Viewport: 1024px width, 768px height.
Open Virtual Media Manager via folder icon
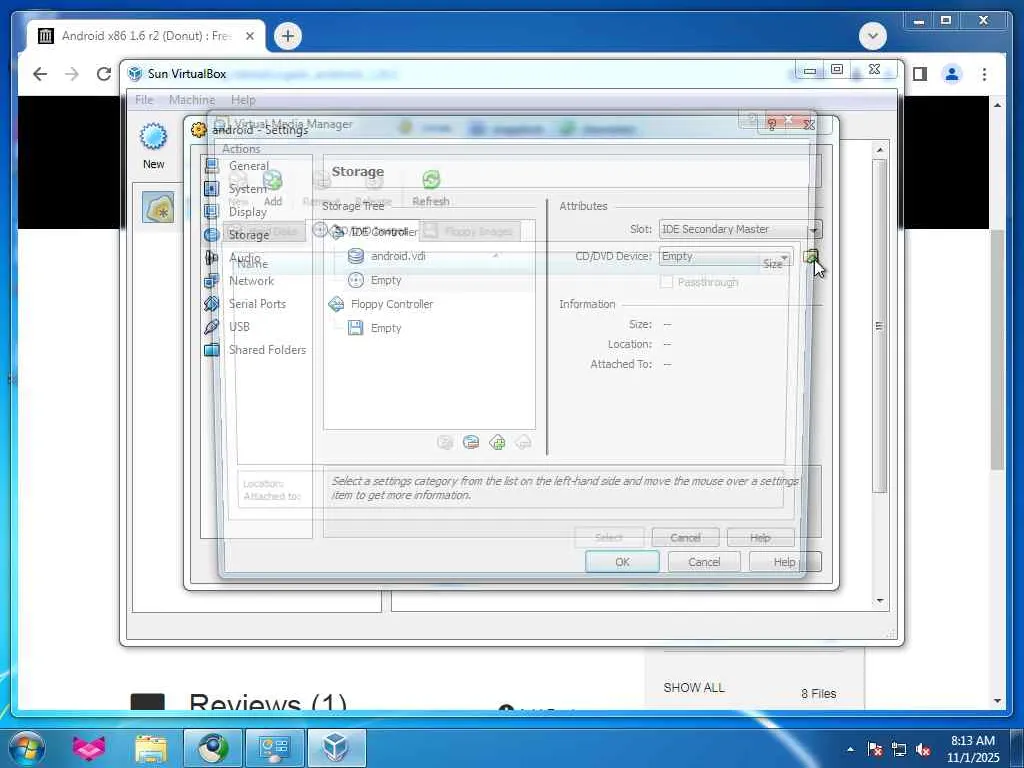click(810, 256)
